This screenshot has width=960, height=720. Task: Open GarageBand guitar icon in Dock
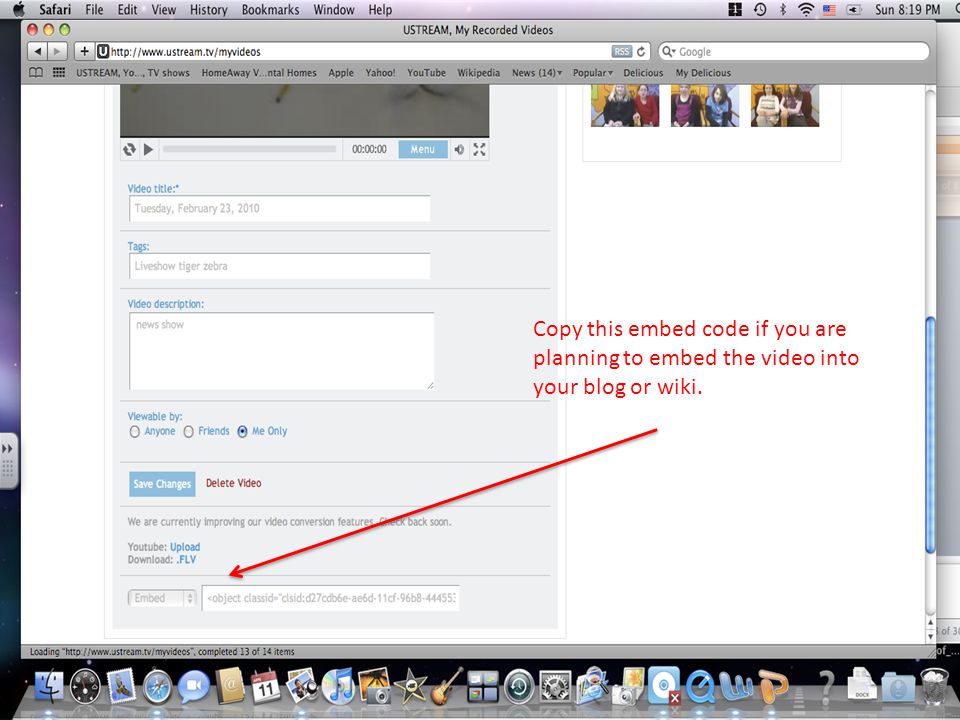coord(448,686)
